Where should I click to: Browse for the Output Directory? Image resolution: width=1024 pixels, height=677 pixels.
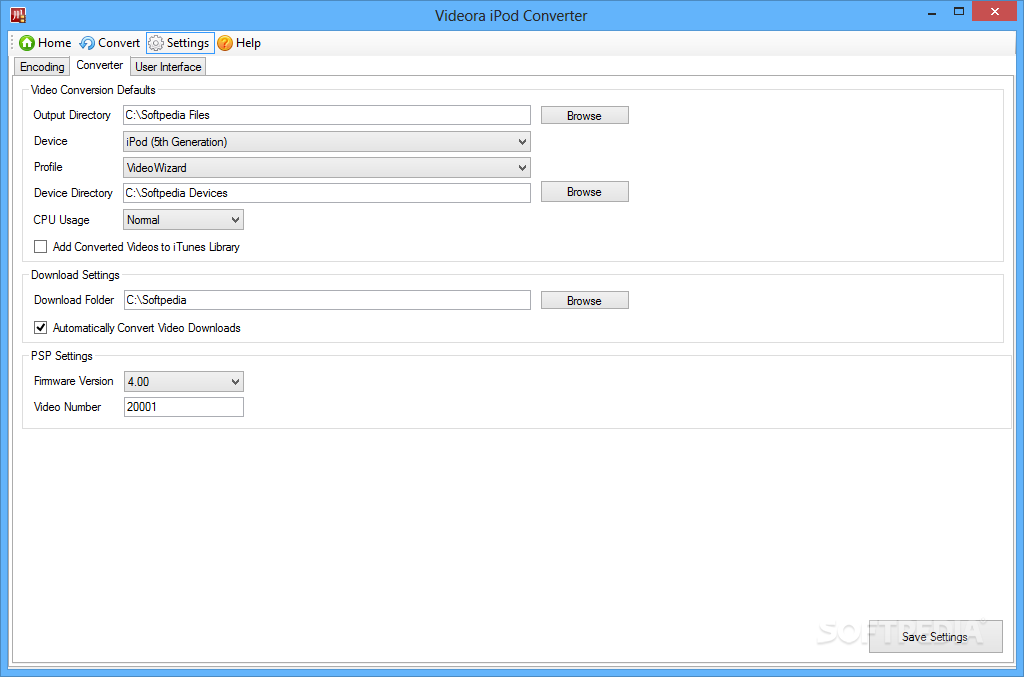pyautogui.click(x=584, y=116)
